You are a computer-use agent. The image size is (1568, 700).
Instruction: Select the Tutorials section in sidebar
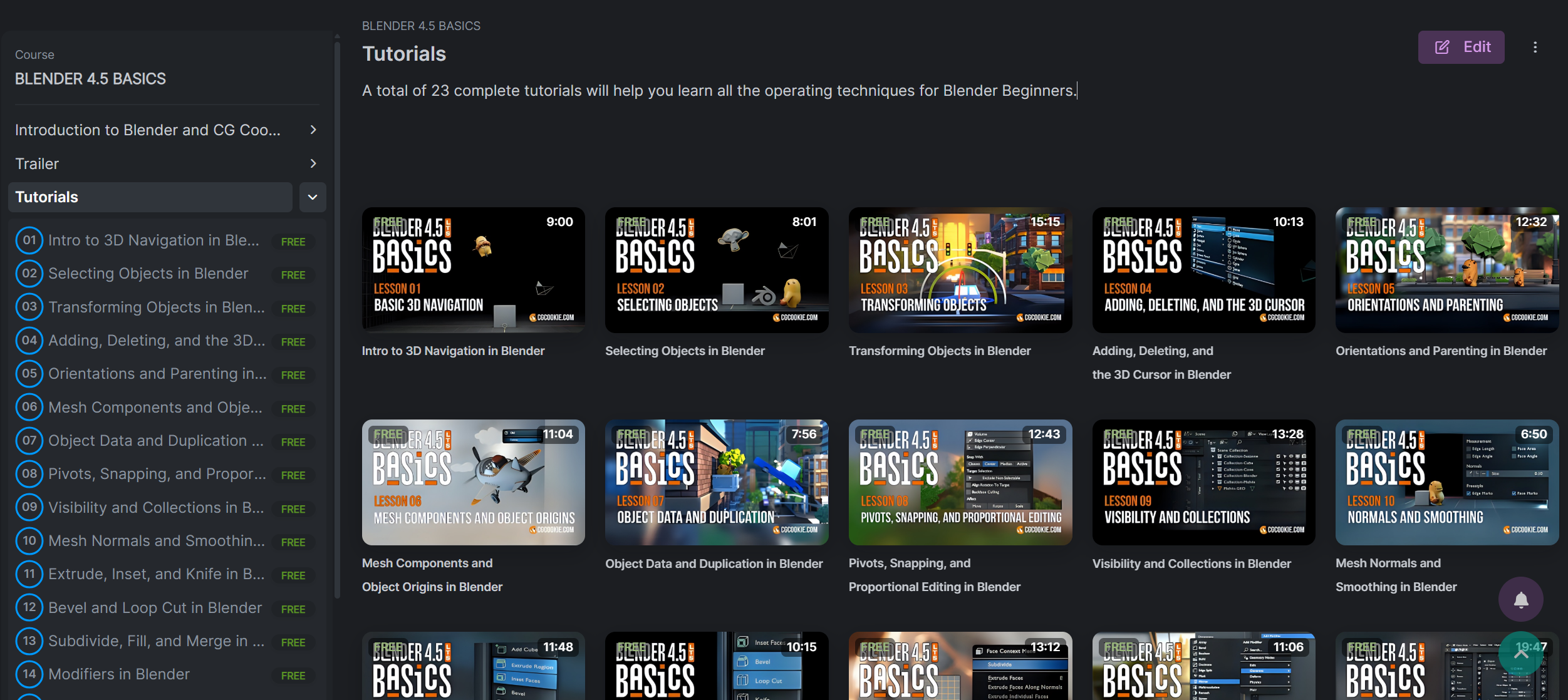150,197
